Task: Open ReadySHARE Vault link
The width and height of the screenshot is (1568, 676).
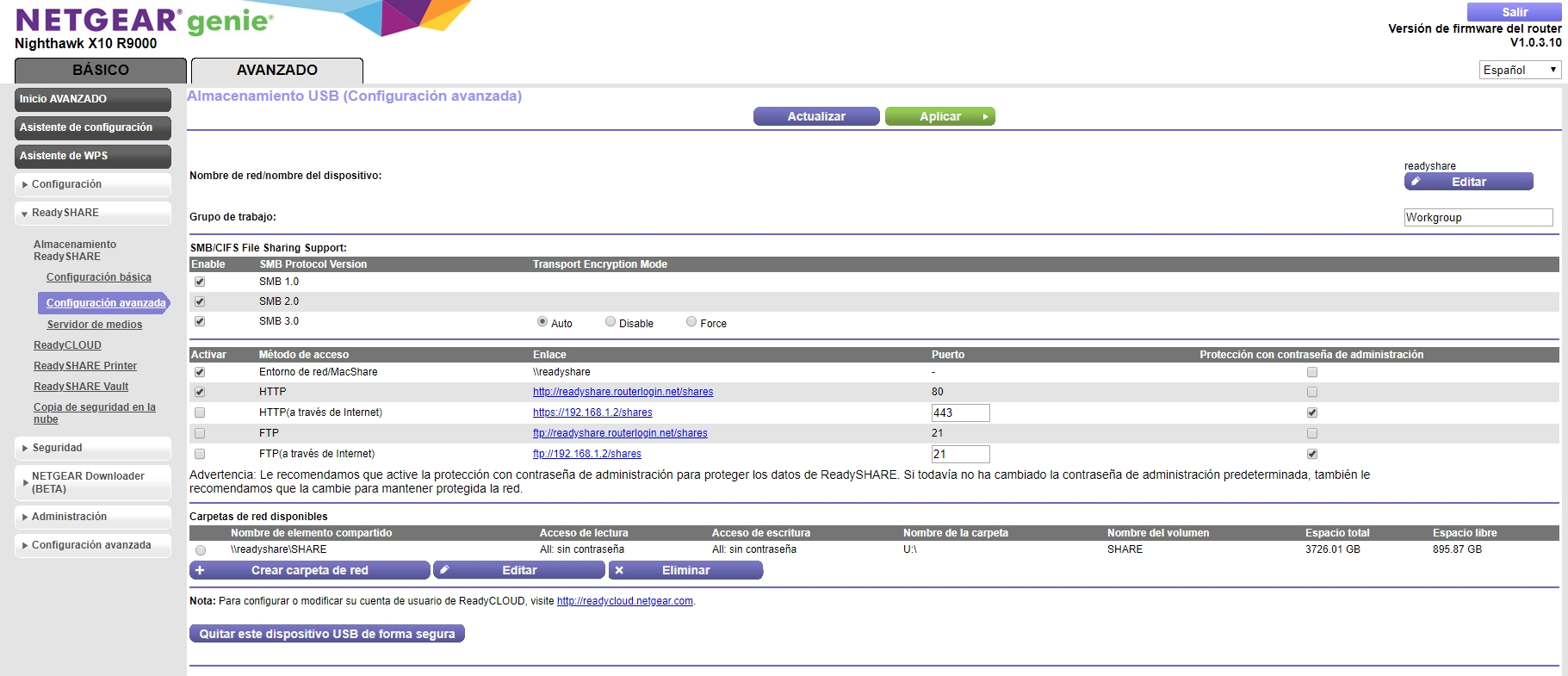Action: [81, 387]
